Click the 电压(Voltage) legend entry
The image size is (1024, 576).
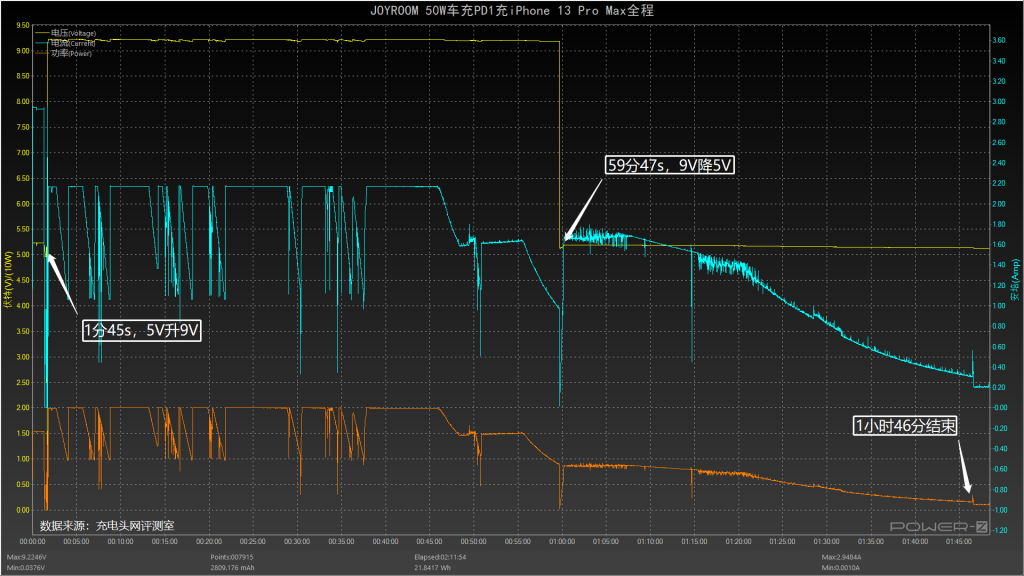(x=65, y=33)
